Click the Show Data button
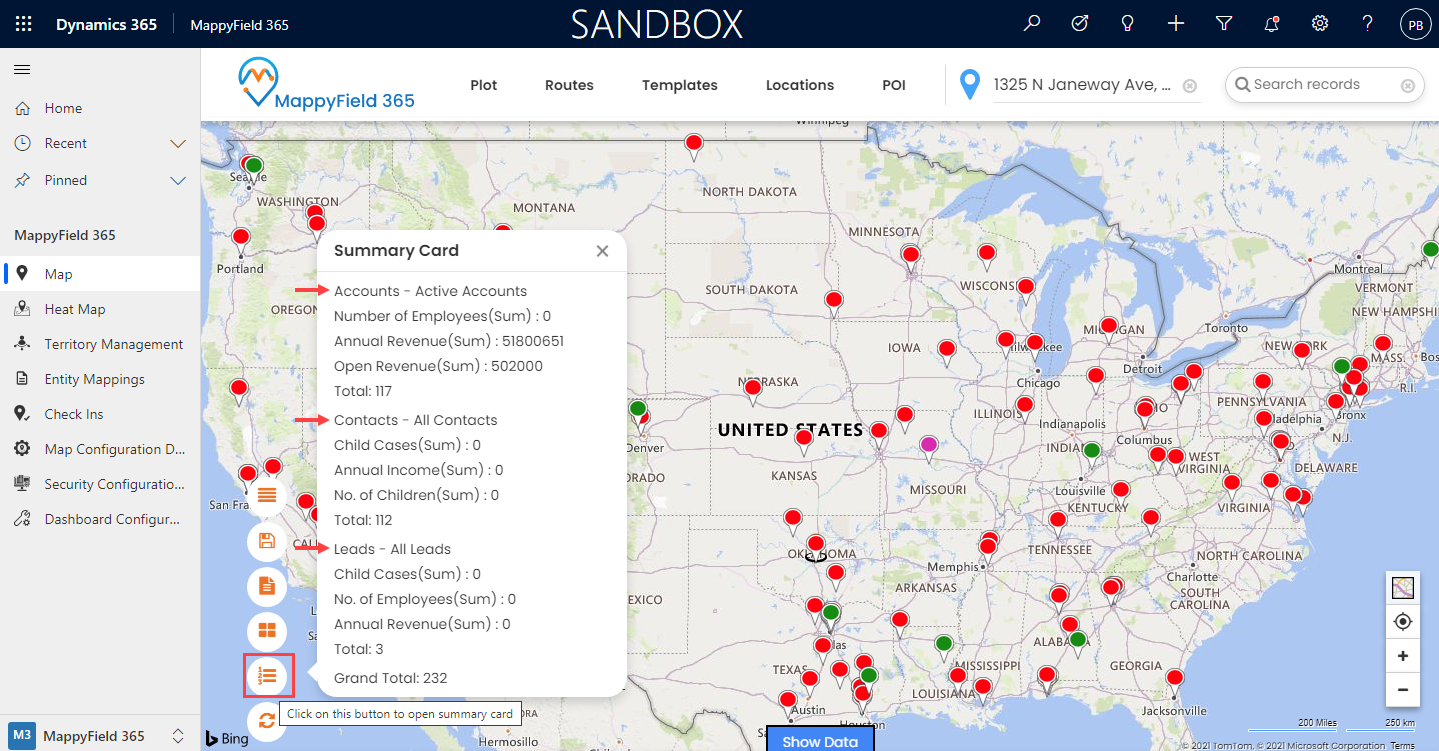1439x751 pixels. [820, 740]
